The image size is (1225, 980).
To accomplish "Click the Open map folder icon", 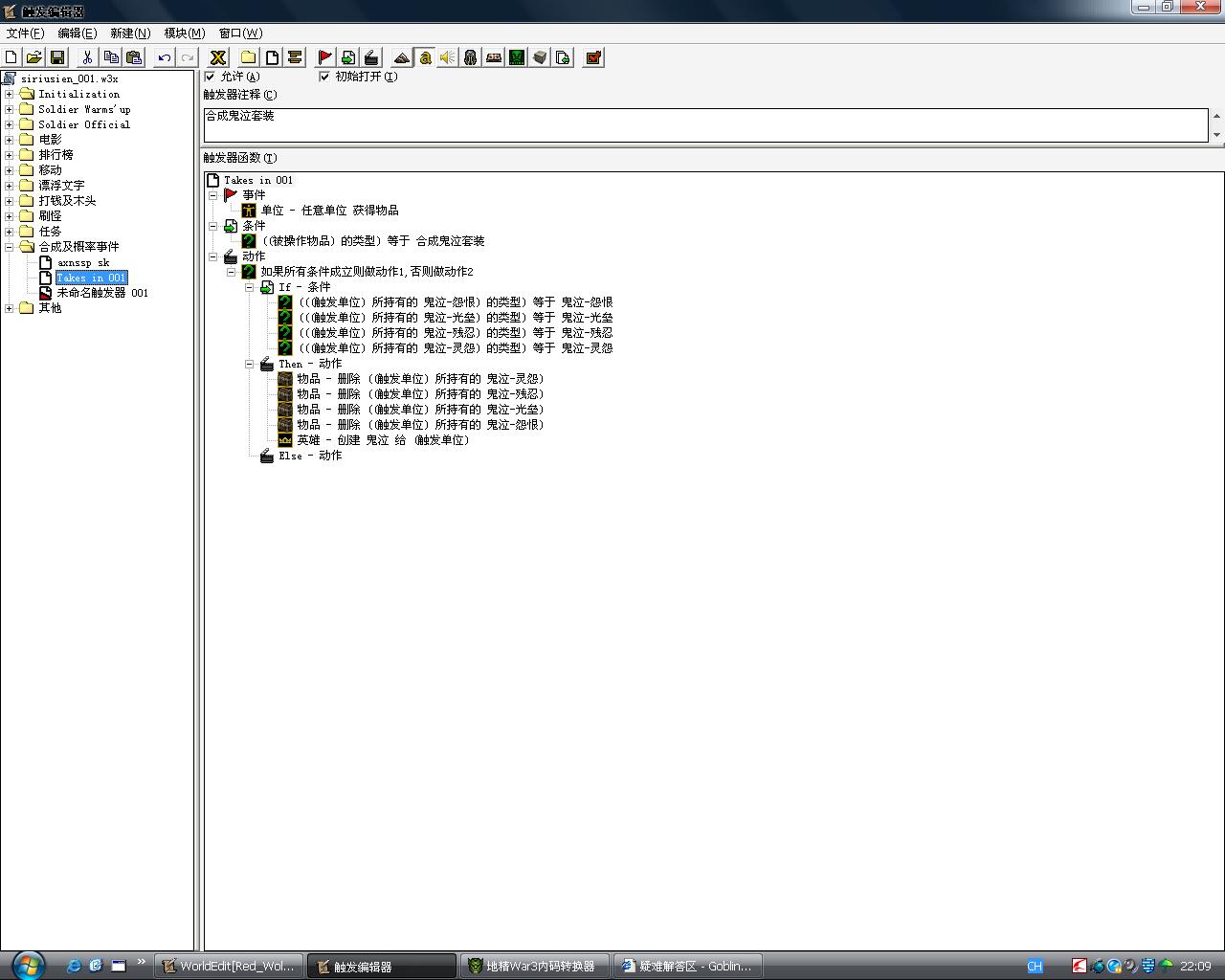I will (x=34, y=57).
